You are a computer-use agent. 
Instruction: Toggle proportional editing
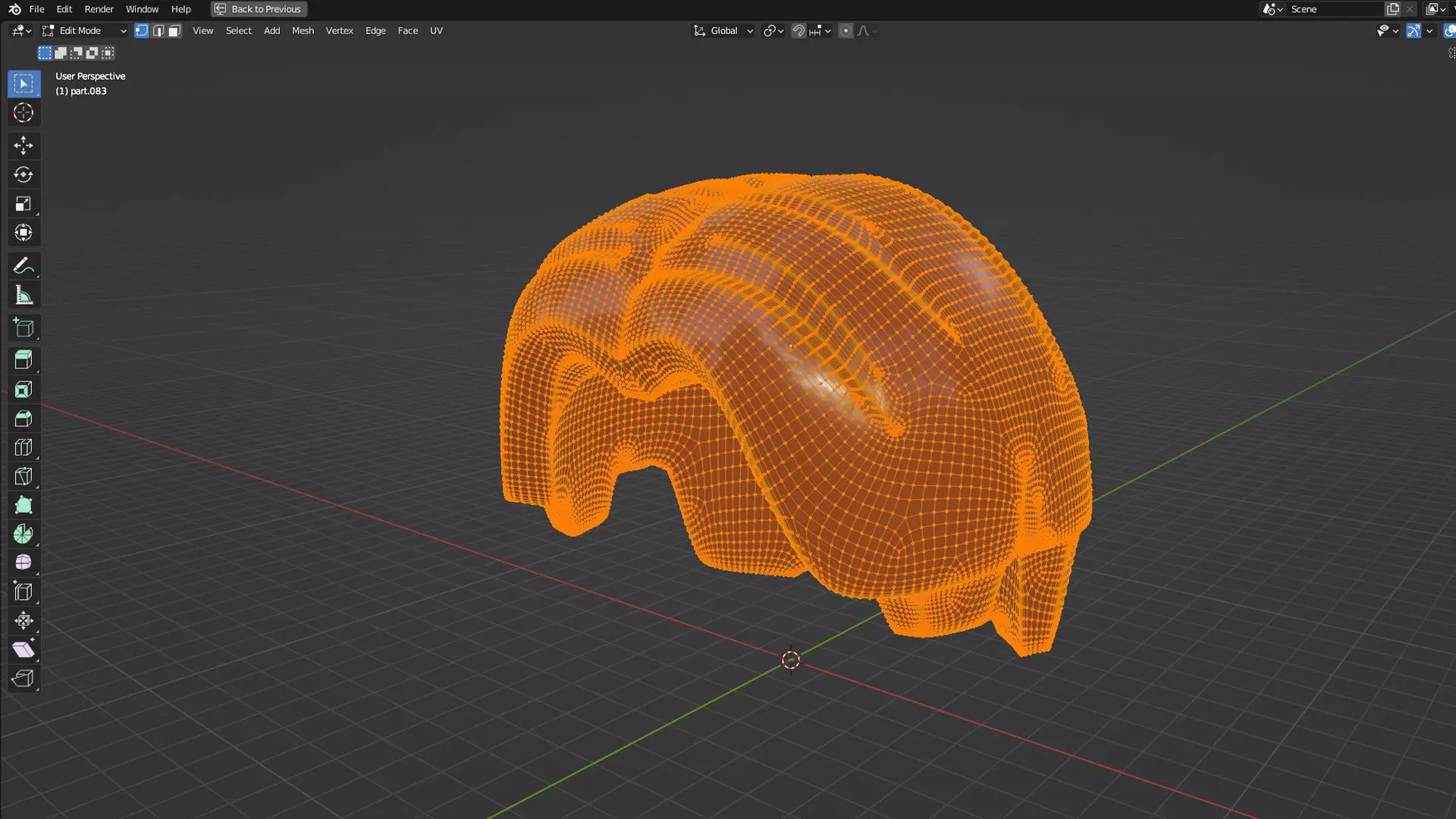tap(846, 31)
